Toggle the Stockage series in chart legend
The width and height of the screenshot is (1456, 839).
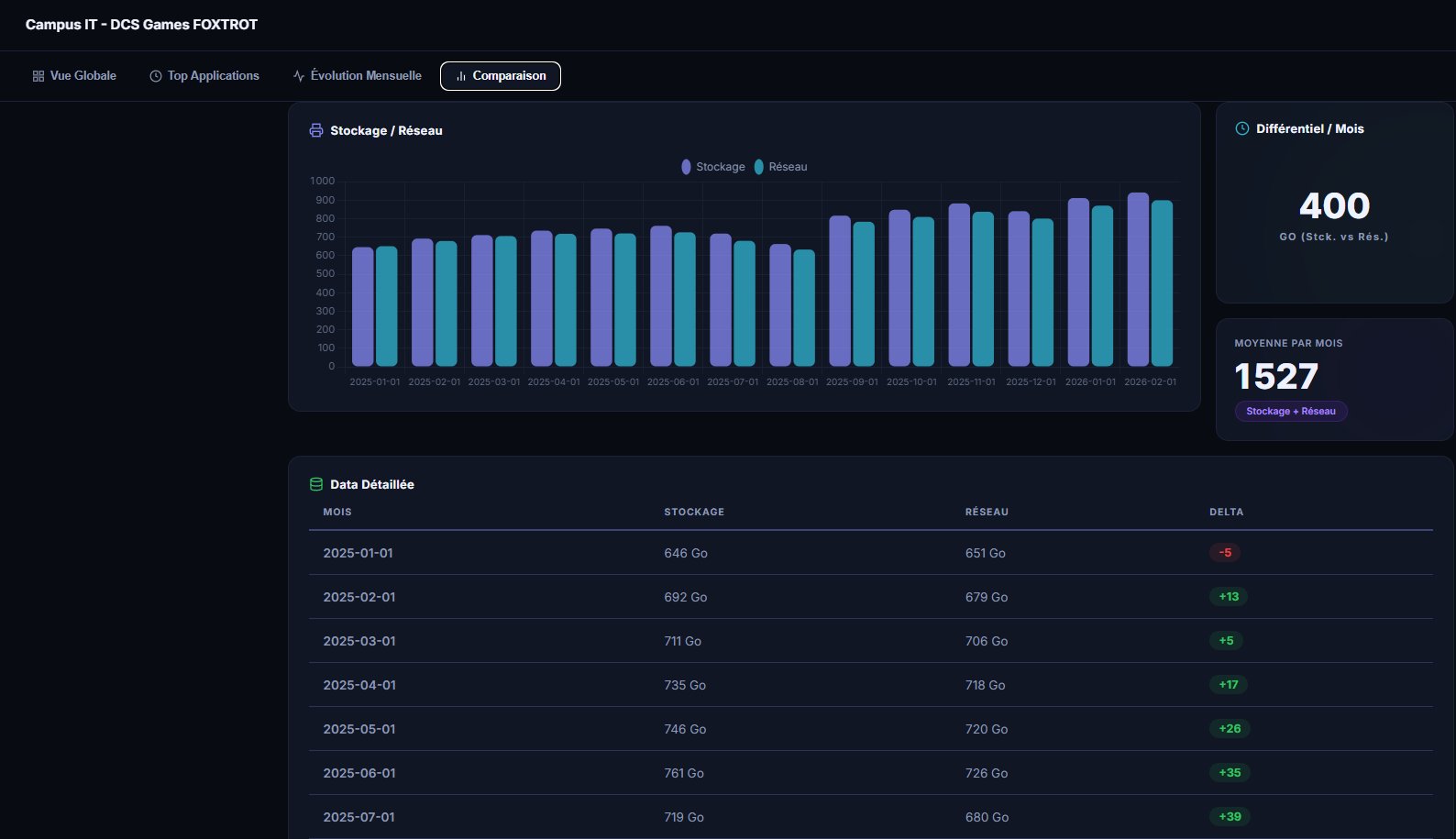pos(713,167)
